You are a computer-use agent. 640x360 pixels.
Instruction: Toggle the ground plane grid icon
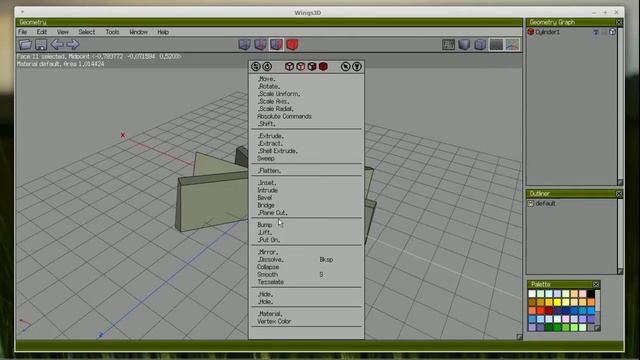click(448, 44)
